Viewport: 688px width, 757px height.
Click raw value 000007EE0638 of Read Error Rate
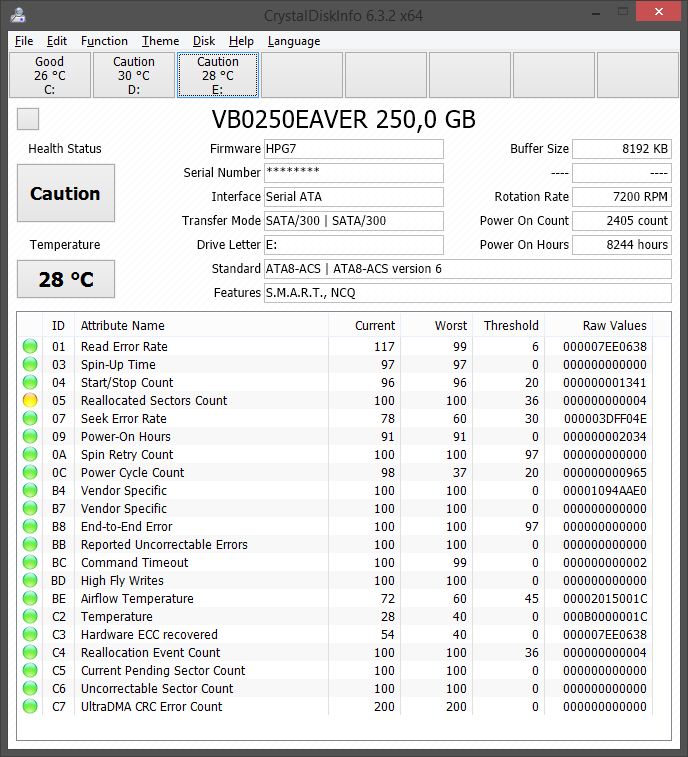click(604, 347)
